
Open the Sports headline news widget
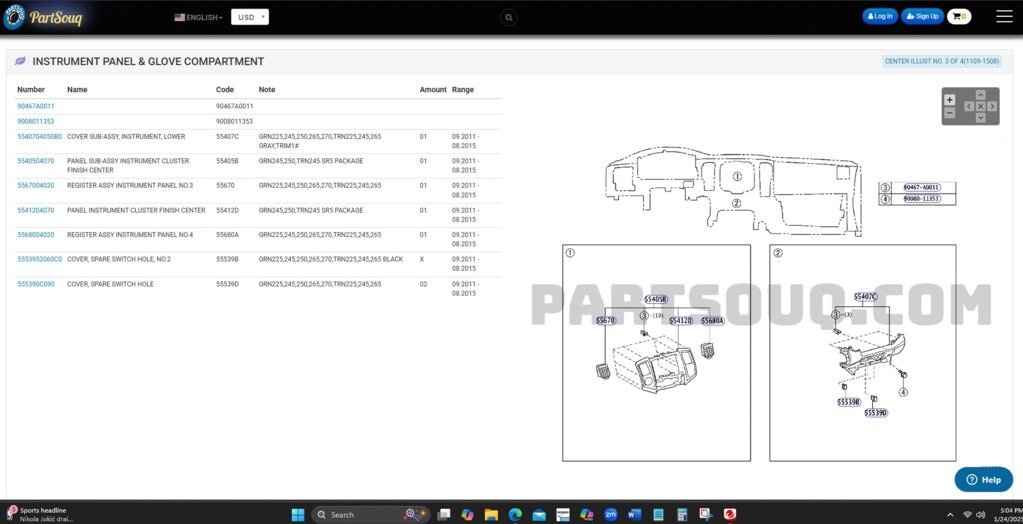[38, 514]
